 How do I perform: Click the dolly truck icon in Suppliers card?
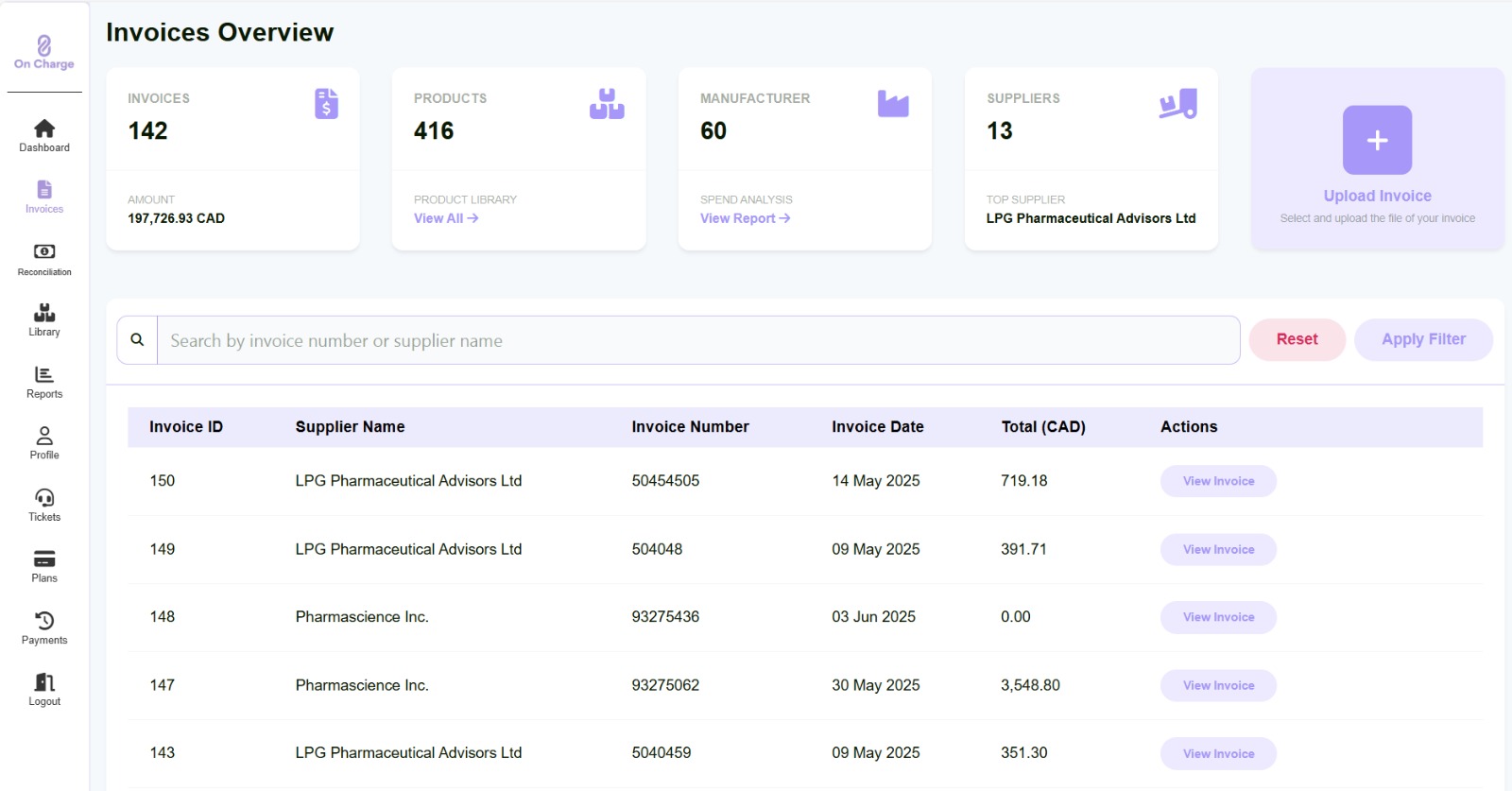(1178, 104)
